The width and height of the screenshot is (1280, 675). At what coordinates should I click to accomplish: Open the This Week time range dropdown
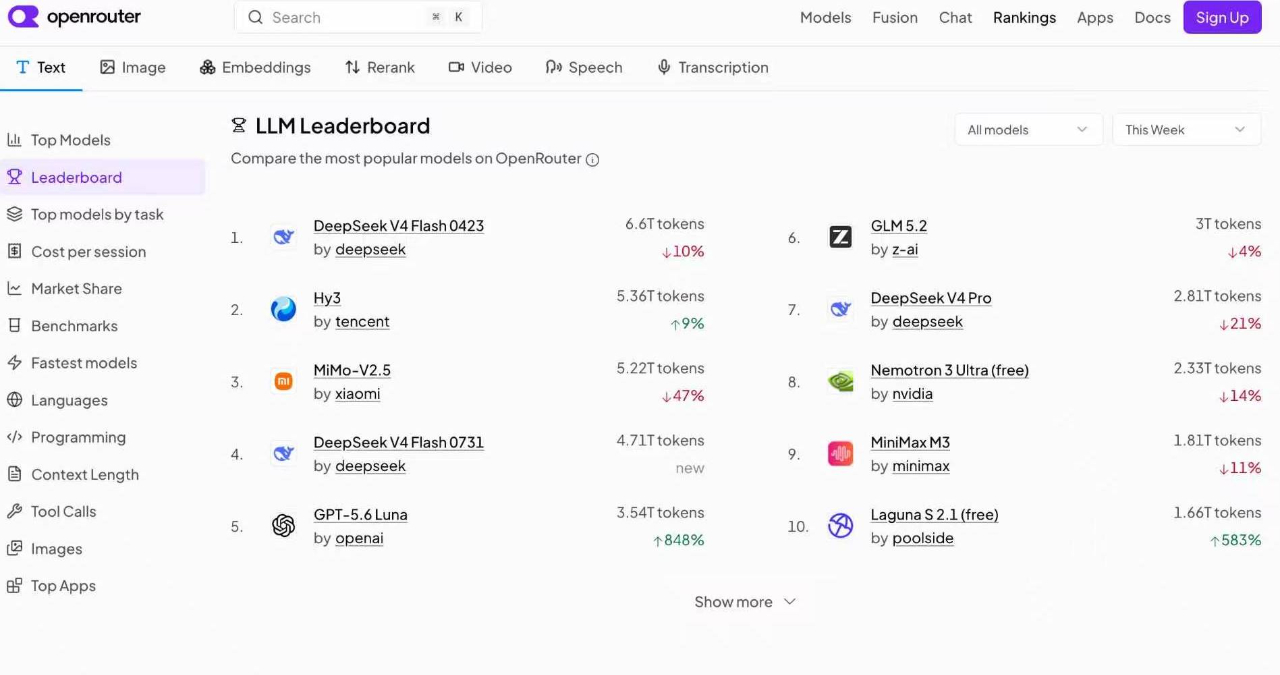pos(1186,130)
